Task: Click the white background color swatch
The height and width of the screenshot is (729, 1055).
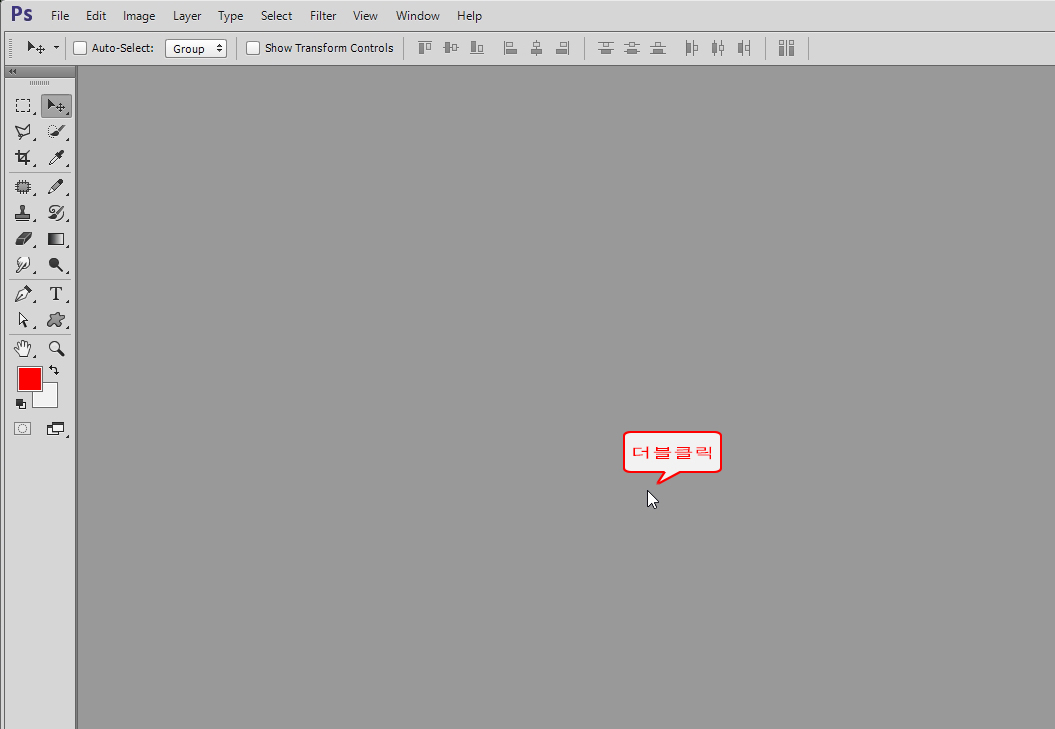Action: (x=49, y=398)
